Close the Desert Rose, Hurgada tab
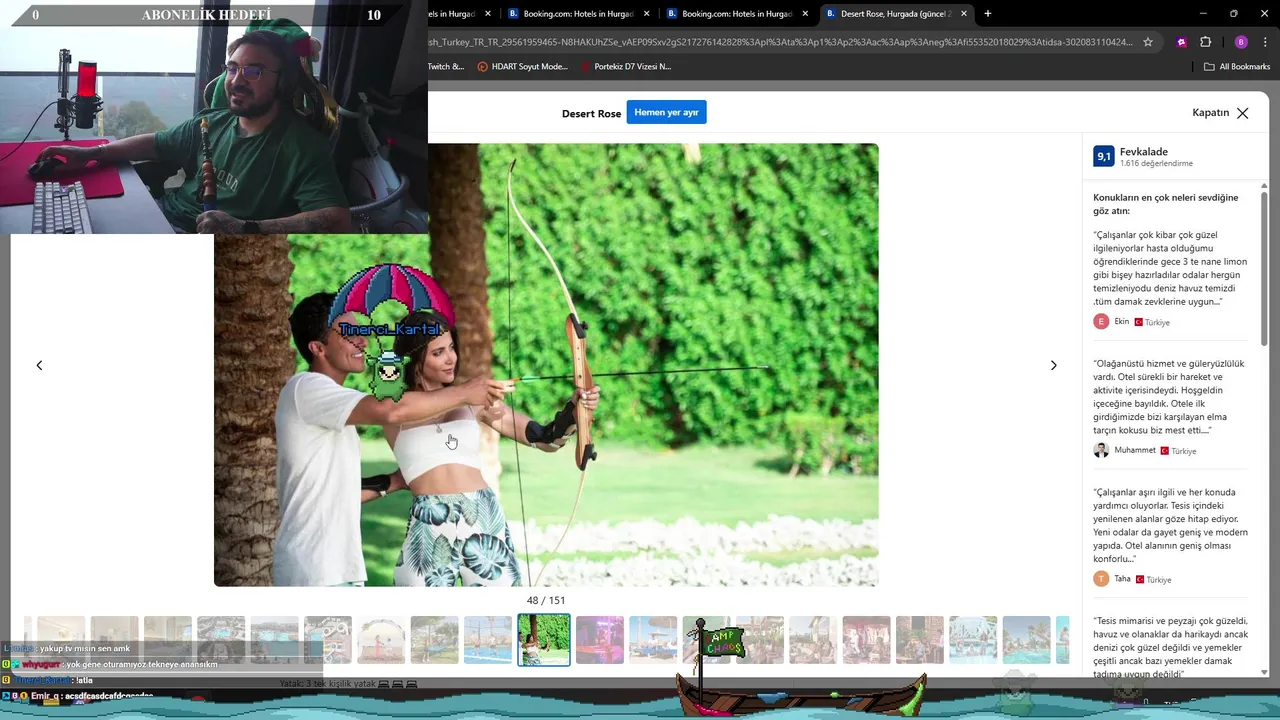The width and height of the screenshot is (1280, 720). coord(965,14)
